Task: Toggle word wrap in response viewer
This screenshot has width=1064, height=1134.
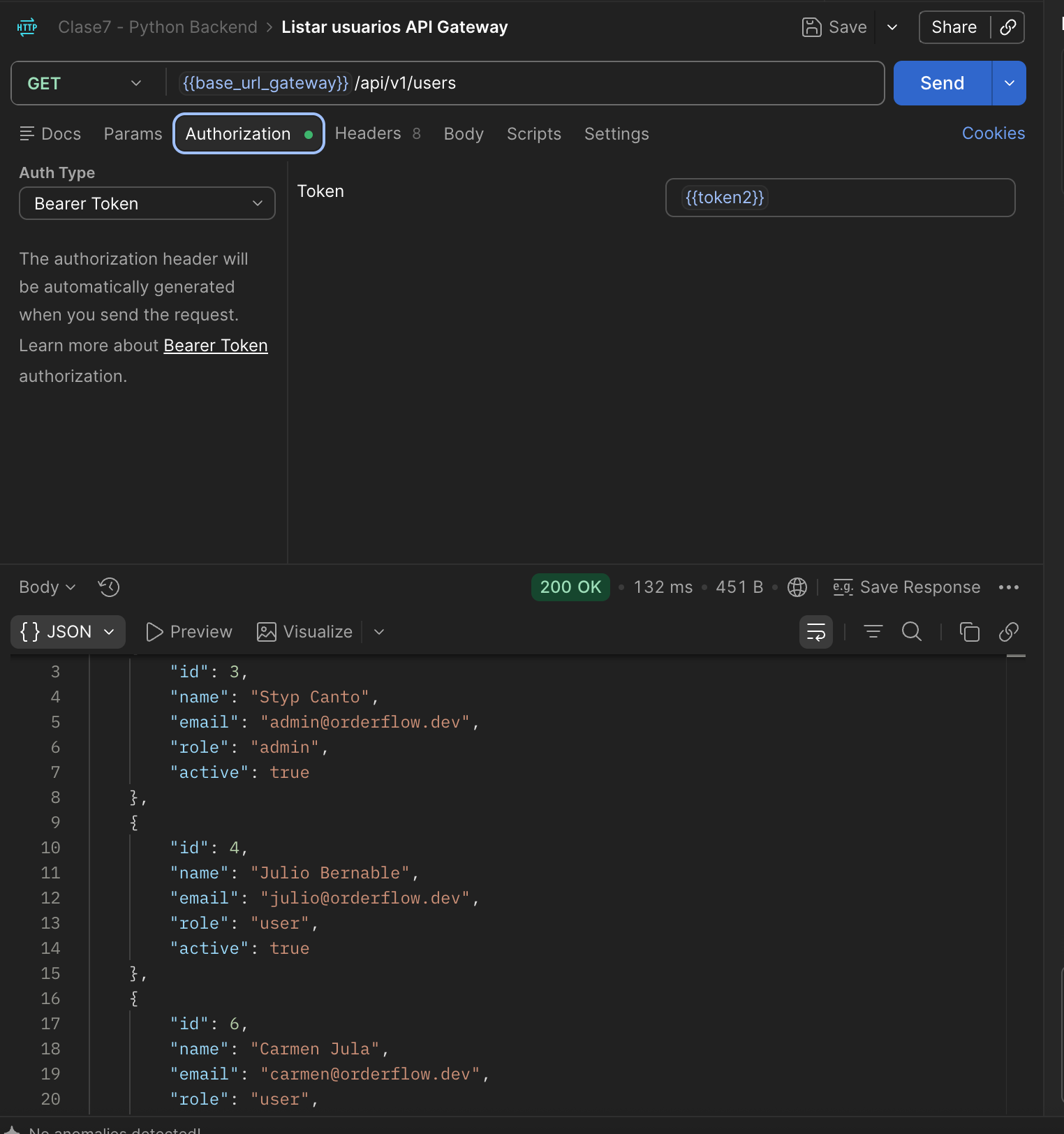Action: tap(816, 632)
